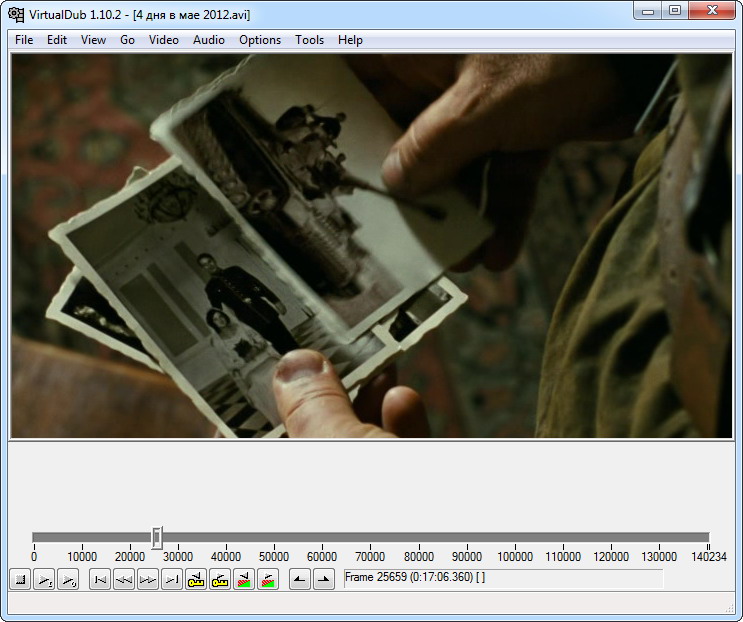This screenshot has height=622, width=743.
Task: Step one frame backward
Action: coord(124,579)
